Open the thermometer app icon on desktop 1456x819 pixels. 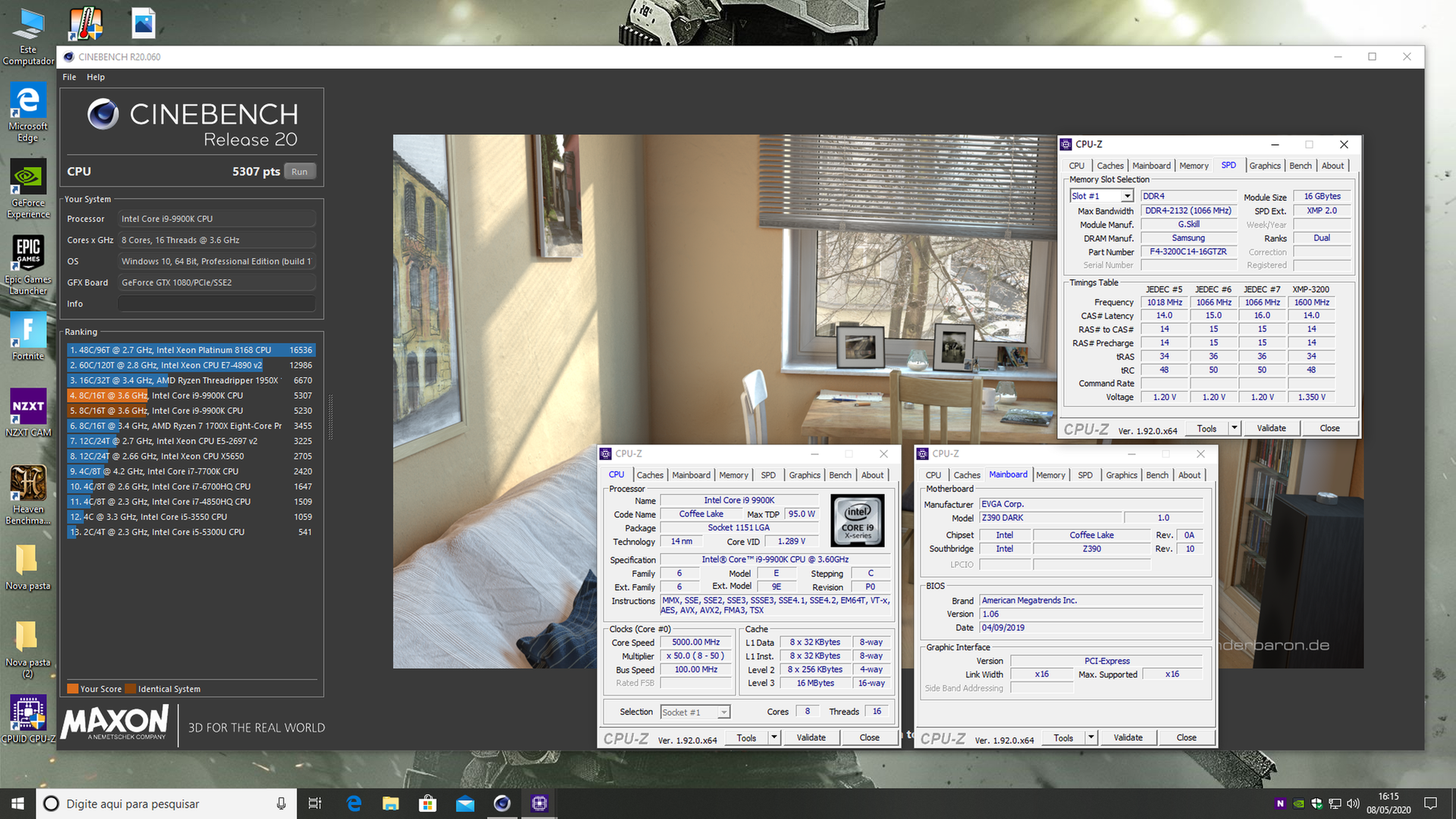pos(86,24)
